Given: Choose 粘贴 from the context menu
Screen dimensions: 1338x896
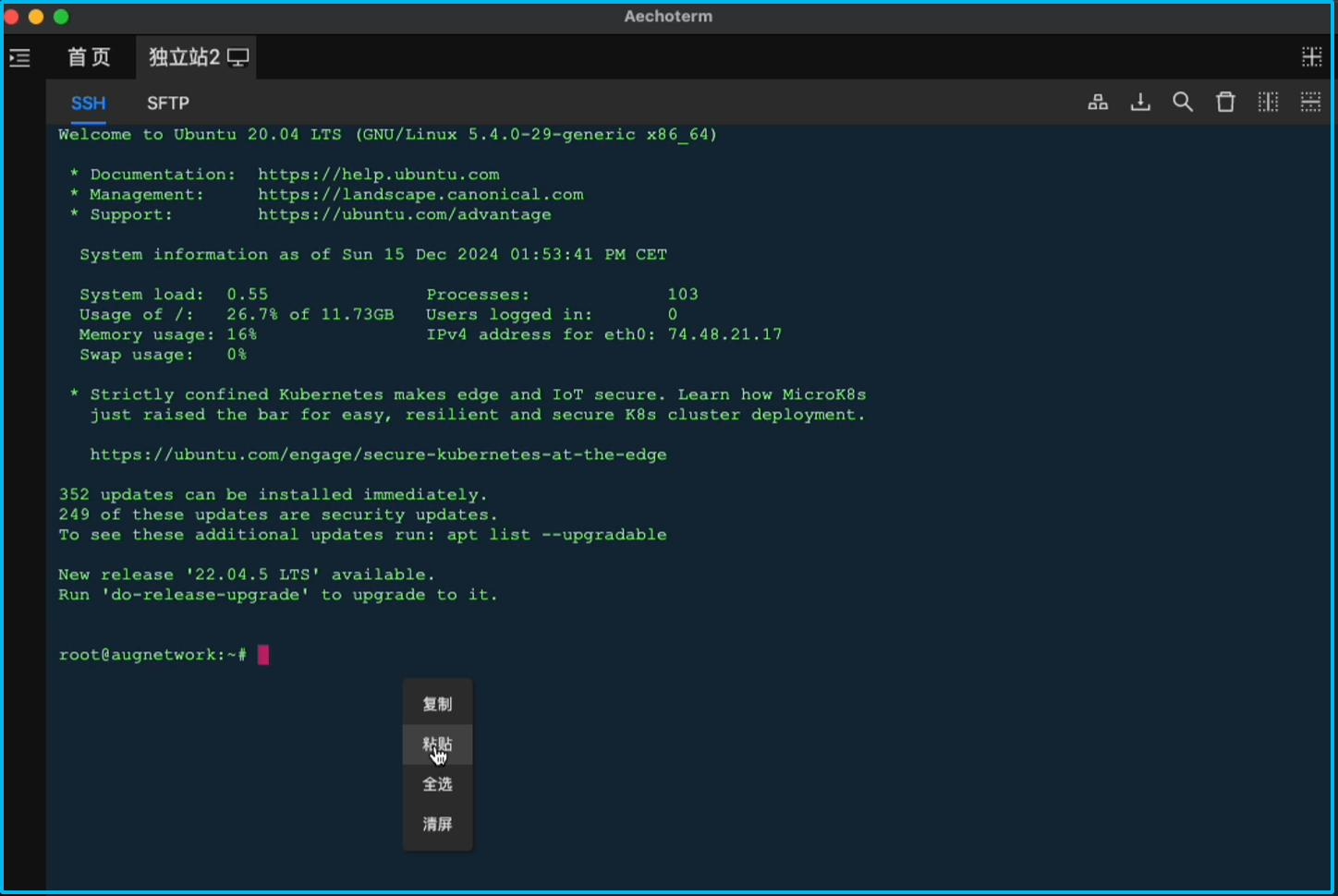Looking at the screenshot, I should click(x=437, y=745).
